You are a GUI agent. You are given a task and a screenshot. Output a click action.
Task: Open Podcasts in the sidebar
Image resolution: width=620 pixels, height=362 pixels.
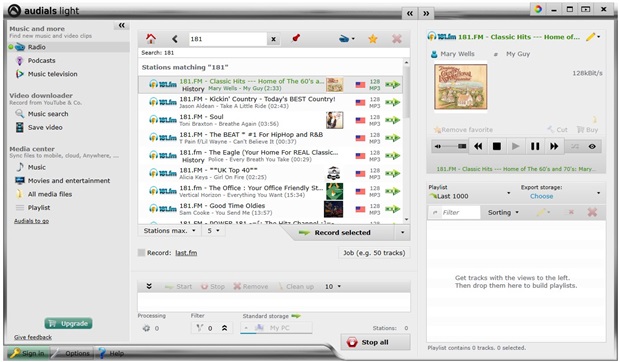tap(41, 60)
